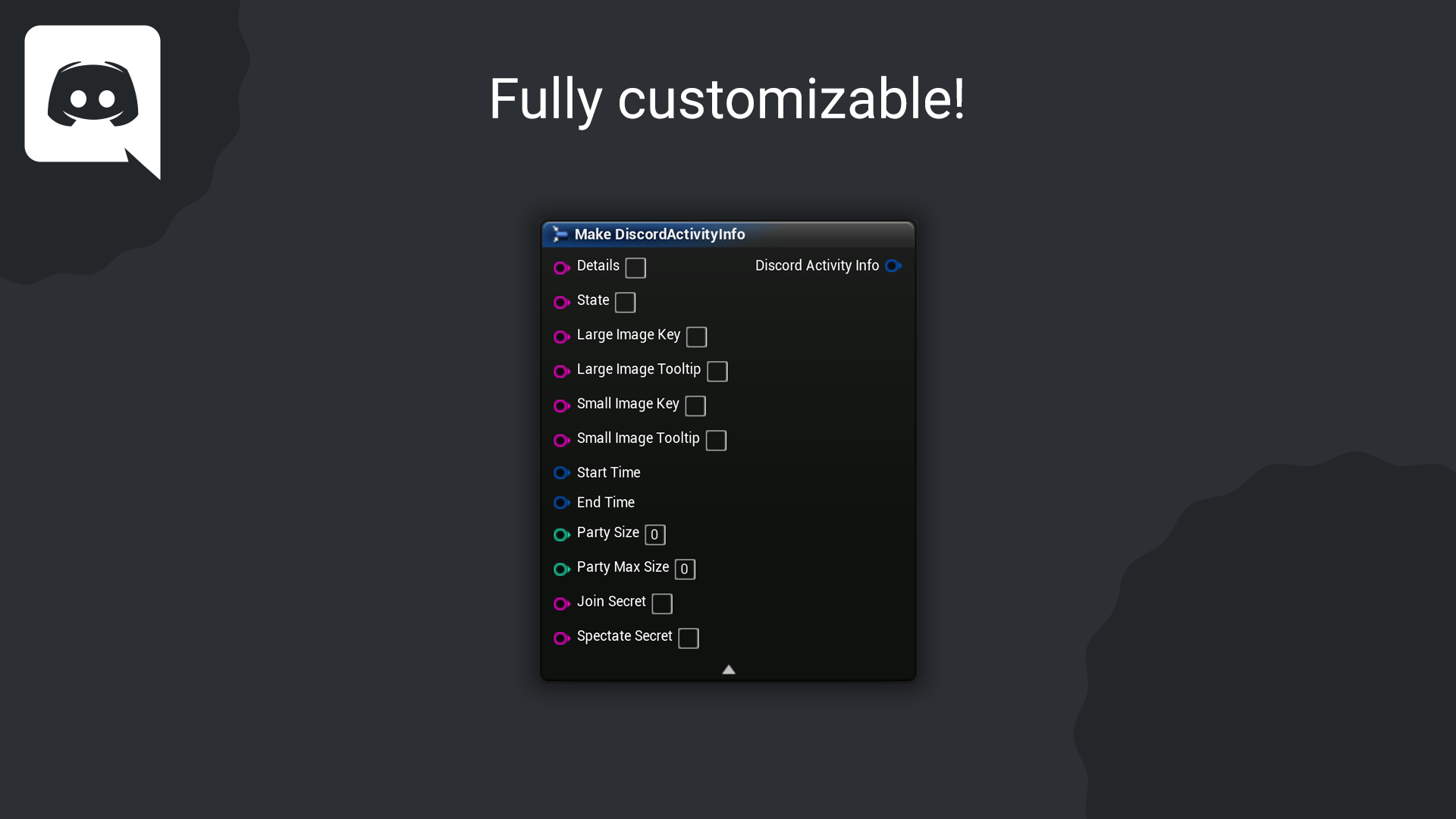Click the Party Max Size value field
This screenshot has width=1456, height=819.
point(684,569)
